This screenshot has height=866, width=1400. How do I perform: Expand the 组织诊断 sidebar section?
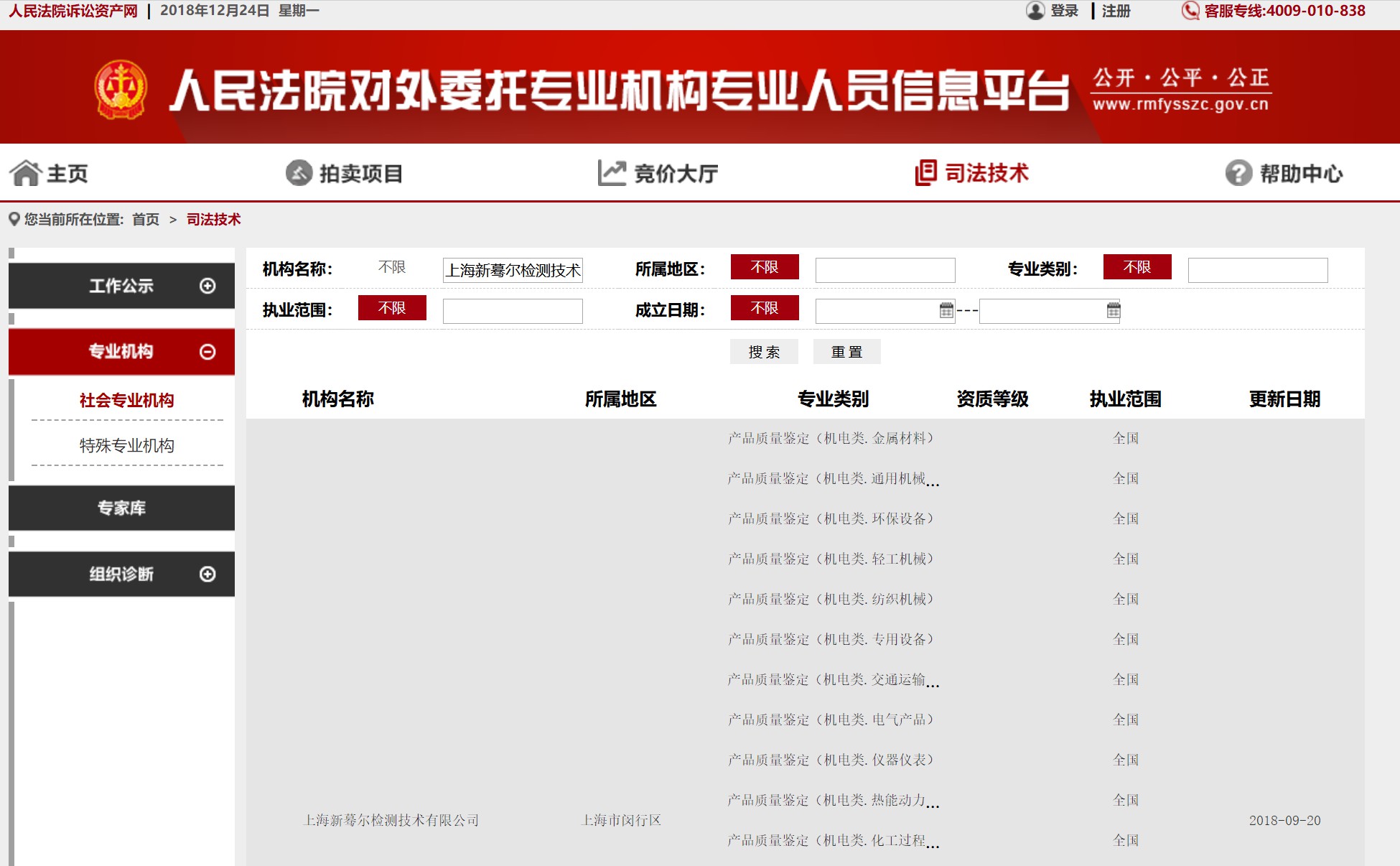(207, 574)
